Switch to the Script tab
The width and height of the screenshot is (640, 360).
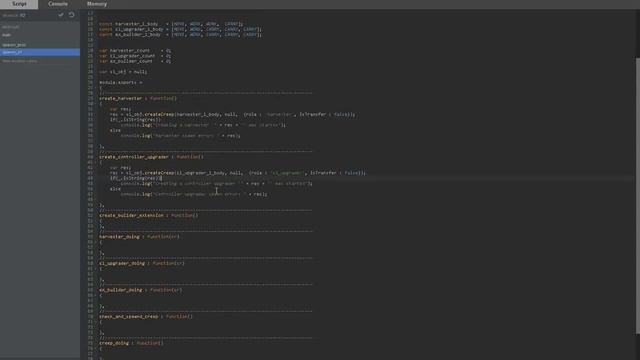[19, 4]
